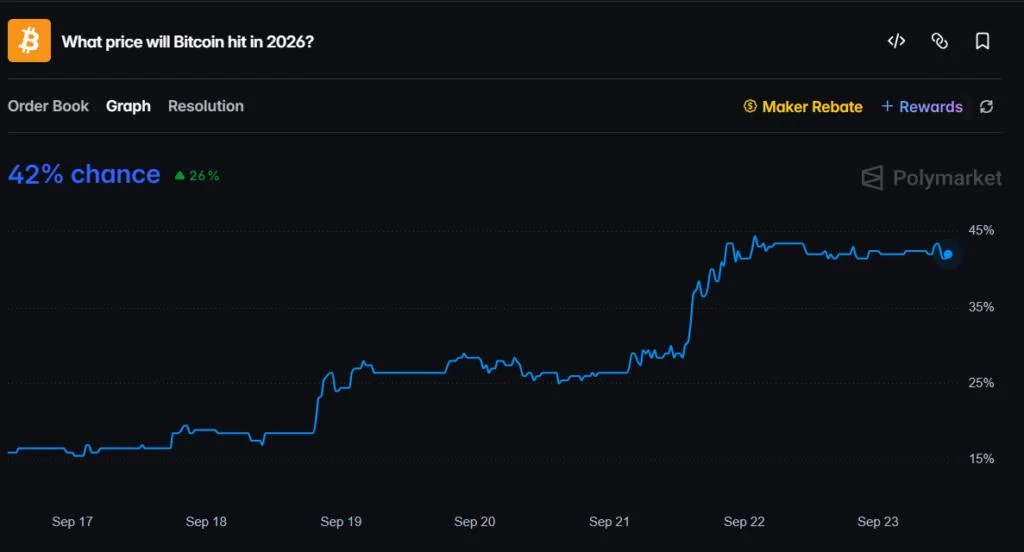
Task: Click the green 26% change indicator
Action: (x=197, y=176)
